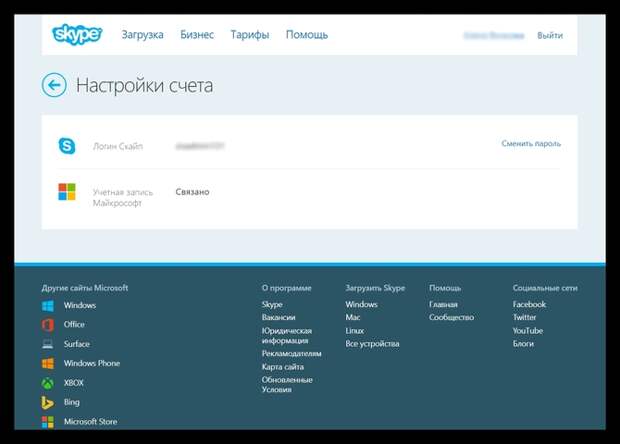Click the Учетная запись Майкрософт label
This screenshot has height=444, width=620.
click(x=123, y=197)
